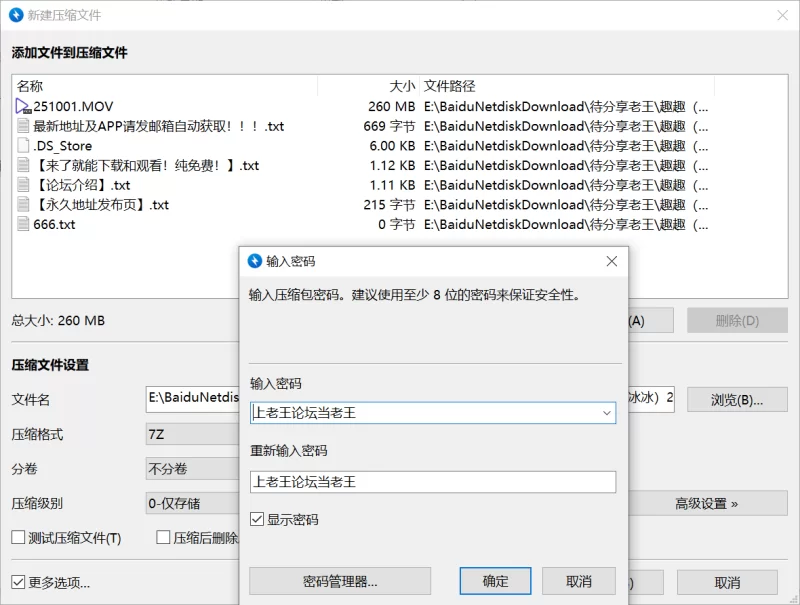Viewport: 800px width, 605px height.
Task: Open the 密码管理器 button
Action: pyautogui.click(x=340, y=581)
